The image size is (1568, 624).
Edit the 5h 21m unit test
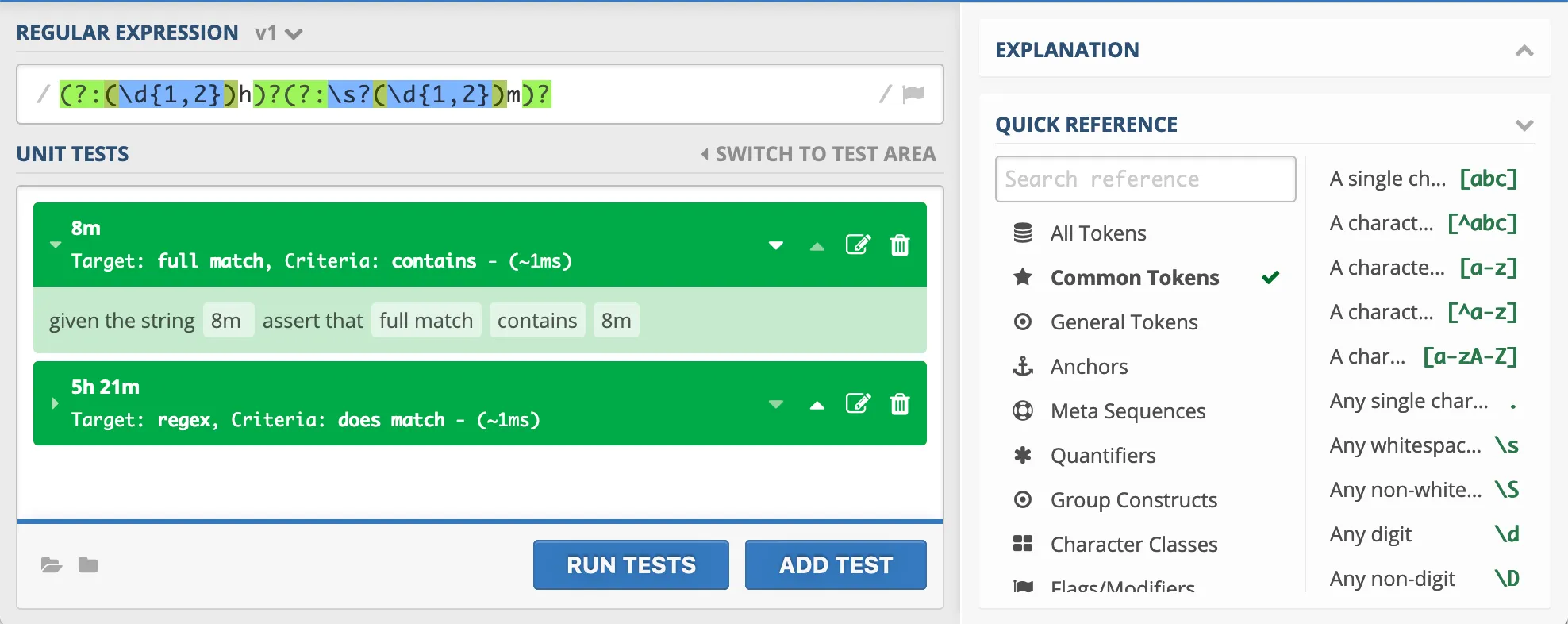(x=858, y=403)
